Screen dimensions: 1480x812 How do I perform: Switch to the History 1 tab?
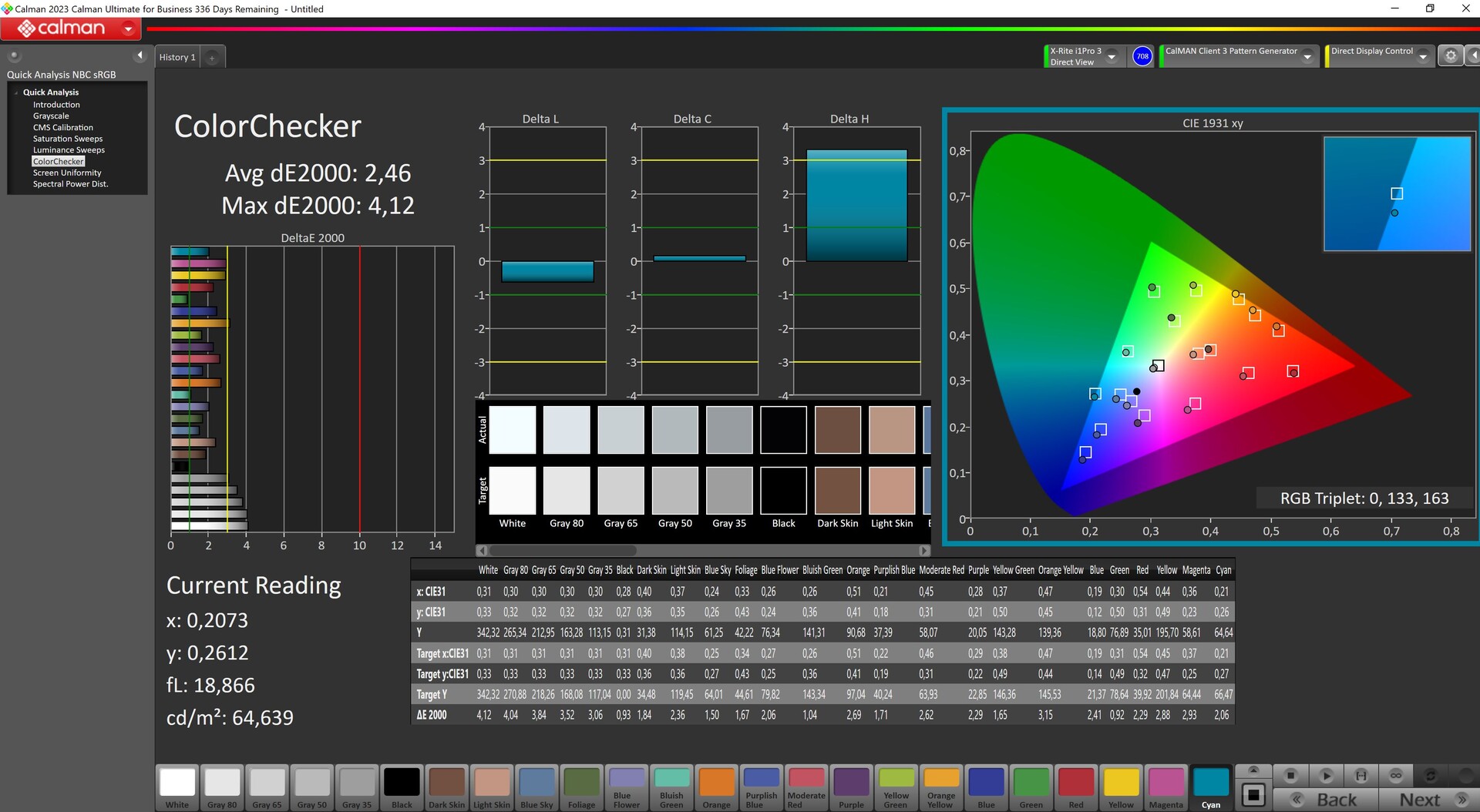click(x=177, y=58)
